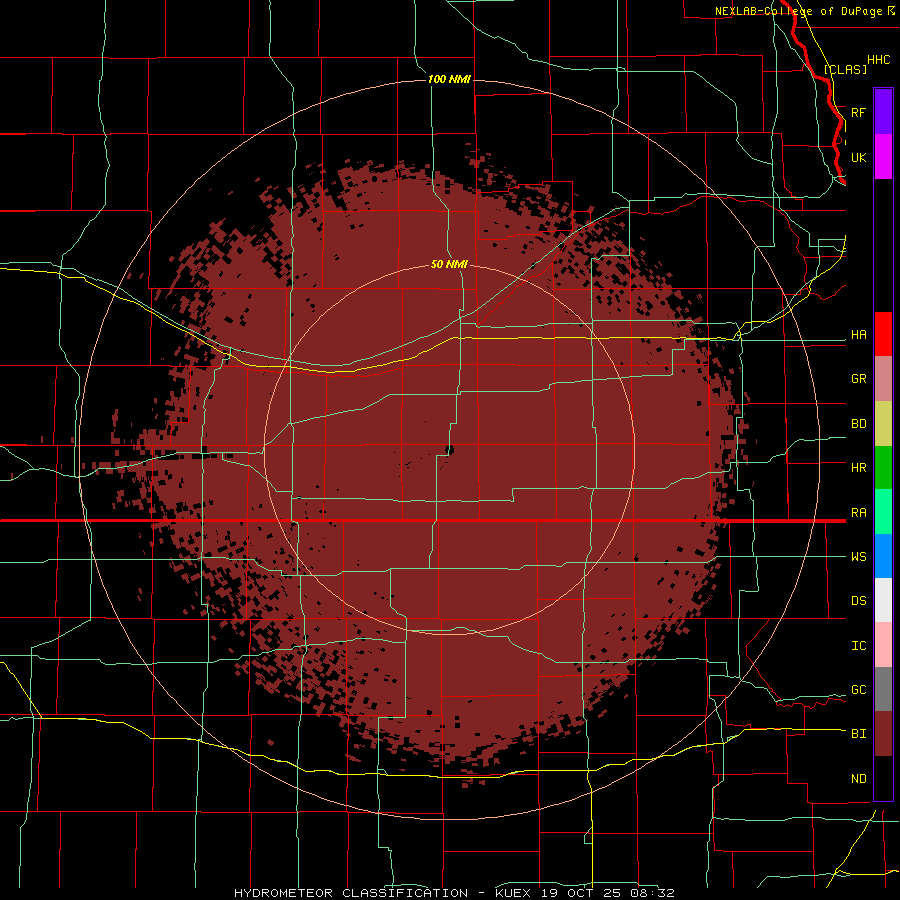Click the DS legend label
Viewport: 900px width, 900px height.
[858, 601]
